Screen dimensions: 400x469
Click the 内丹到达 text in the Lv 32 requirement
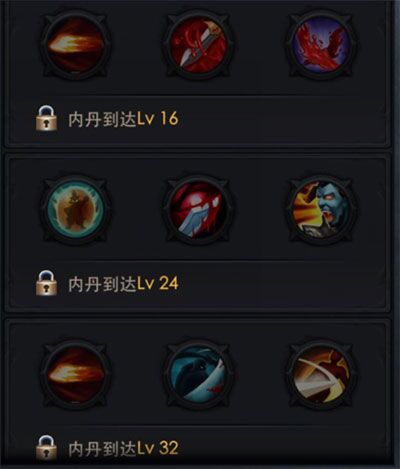click(x=102, y=448)
